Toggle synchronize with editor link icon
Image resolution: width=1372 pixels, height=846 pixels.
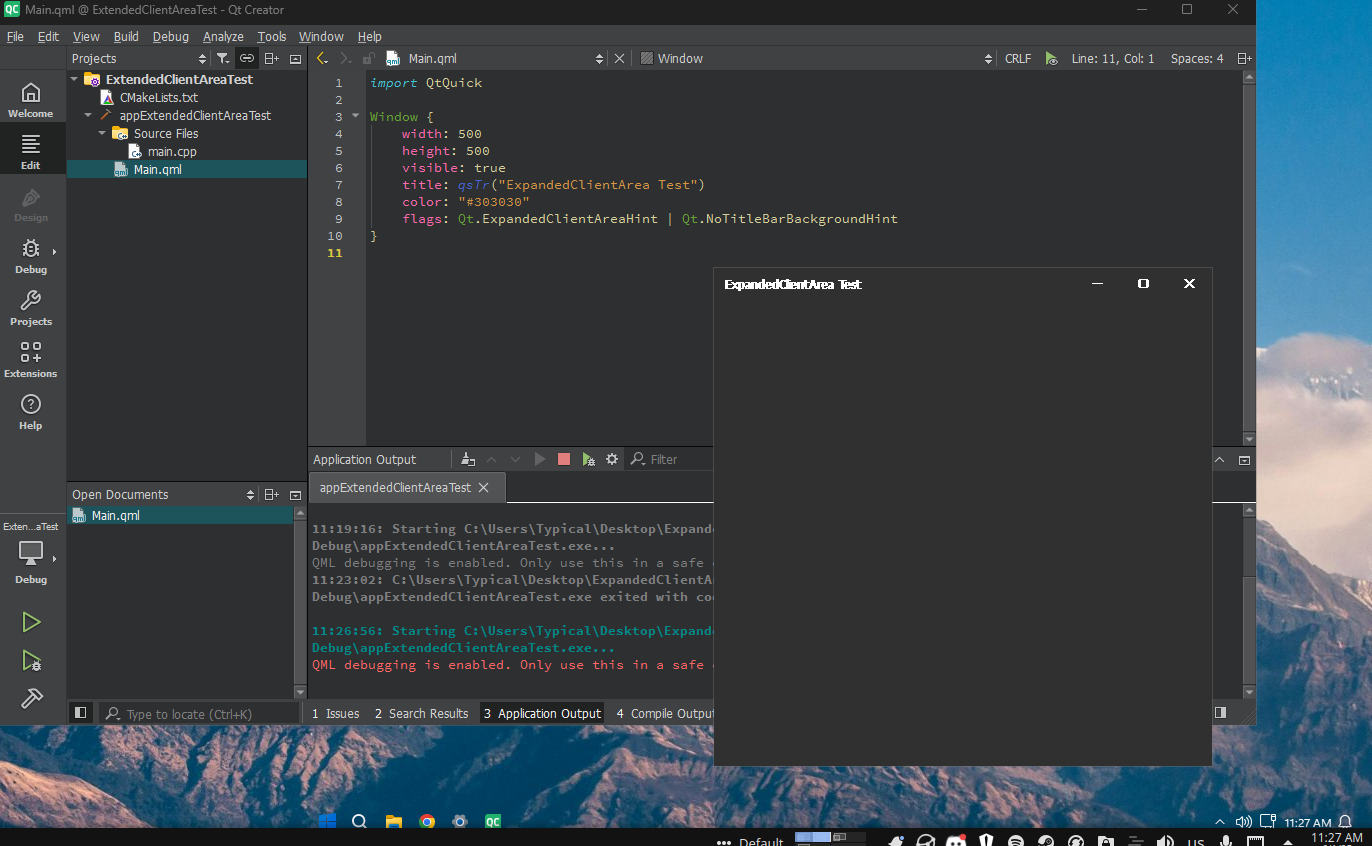pos(247,59)
